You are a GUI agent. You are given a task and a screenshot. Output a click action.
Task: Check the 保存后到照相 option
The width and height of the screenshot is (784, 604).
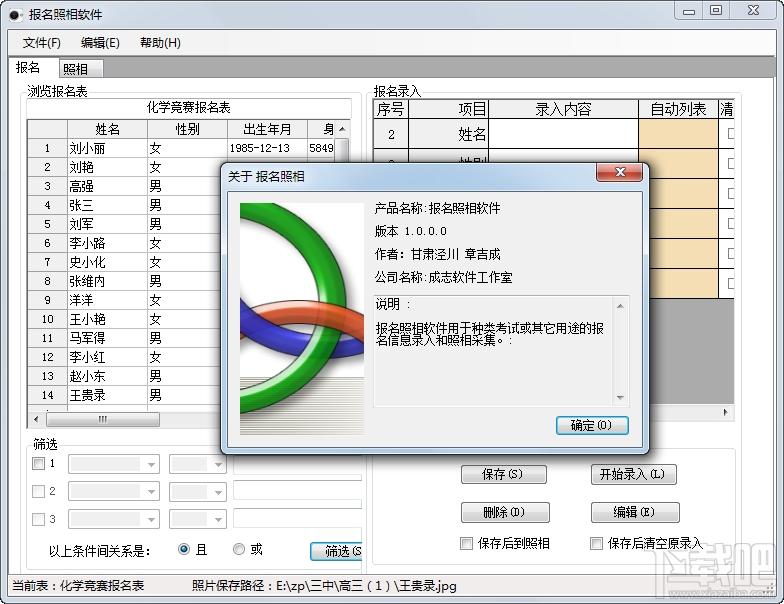click(x=466, y=544)
